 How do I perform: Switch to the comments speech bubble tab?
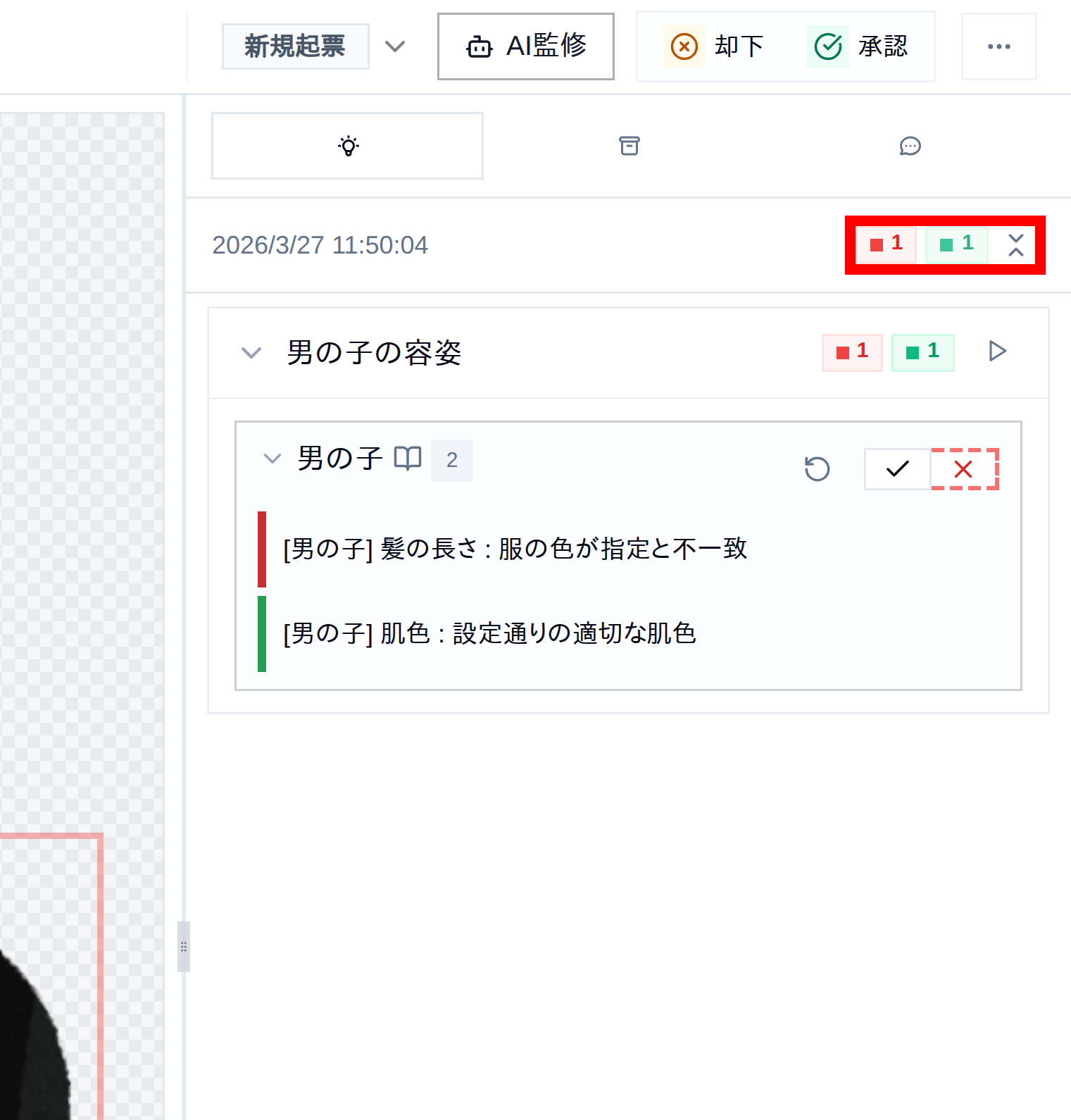(x=910, y=146)
